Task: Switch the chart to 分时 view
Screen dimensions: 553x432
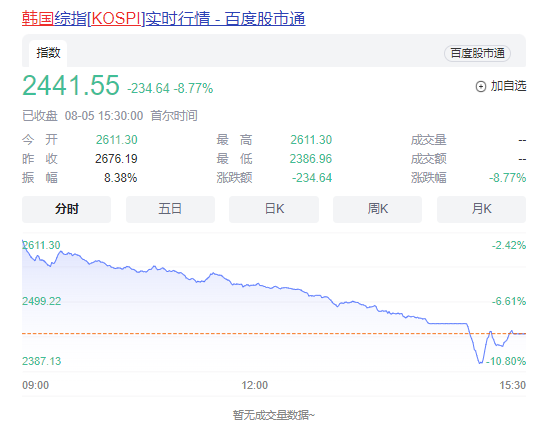Action: click(x=66, y=209)
